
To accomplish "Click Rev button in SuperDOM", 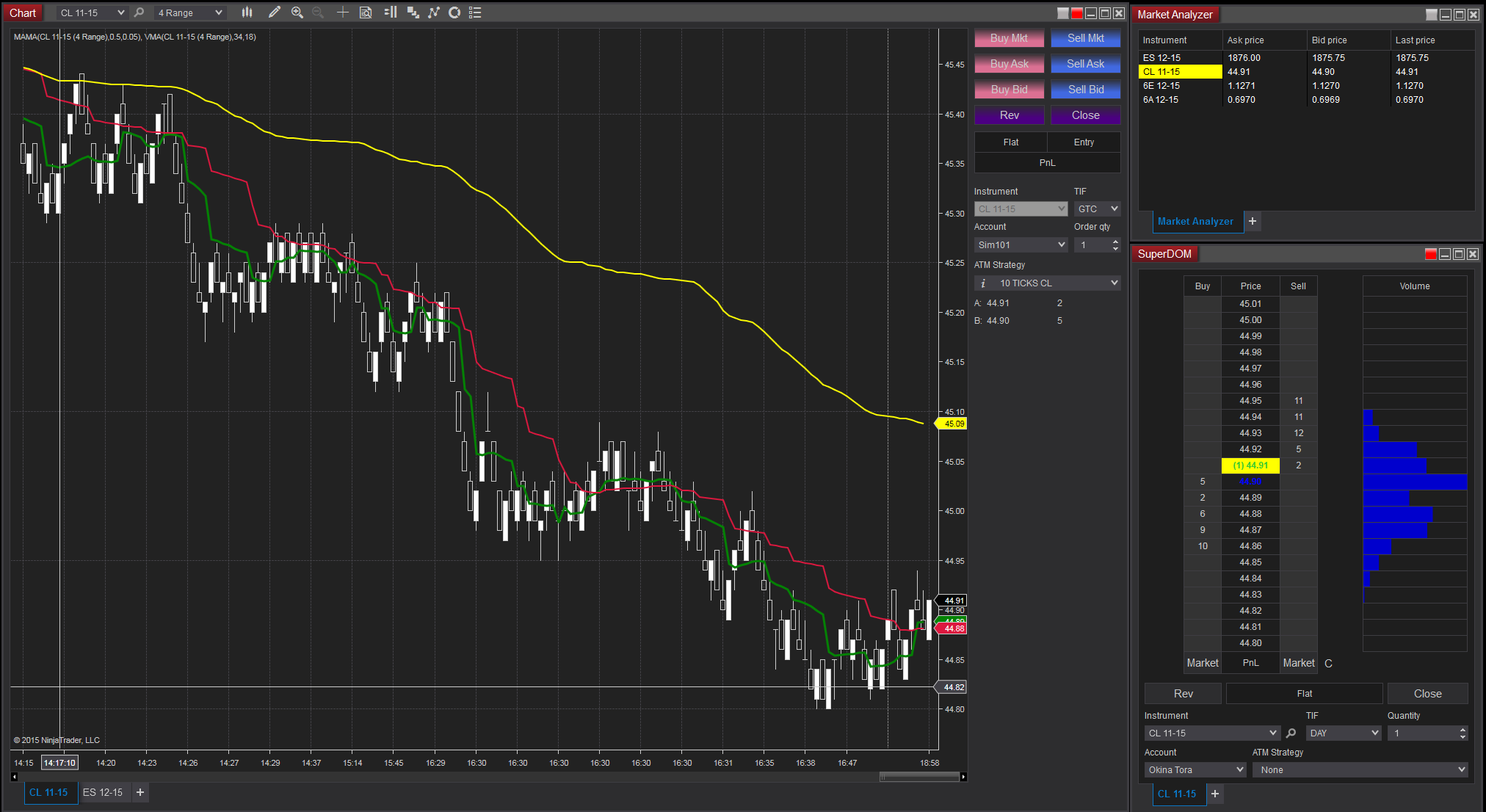I will (1183, 694).
